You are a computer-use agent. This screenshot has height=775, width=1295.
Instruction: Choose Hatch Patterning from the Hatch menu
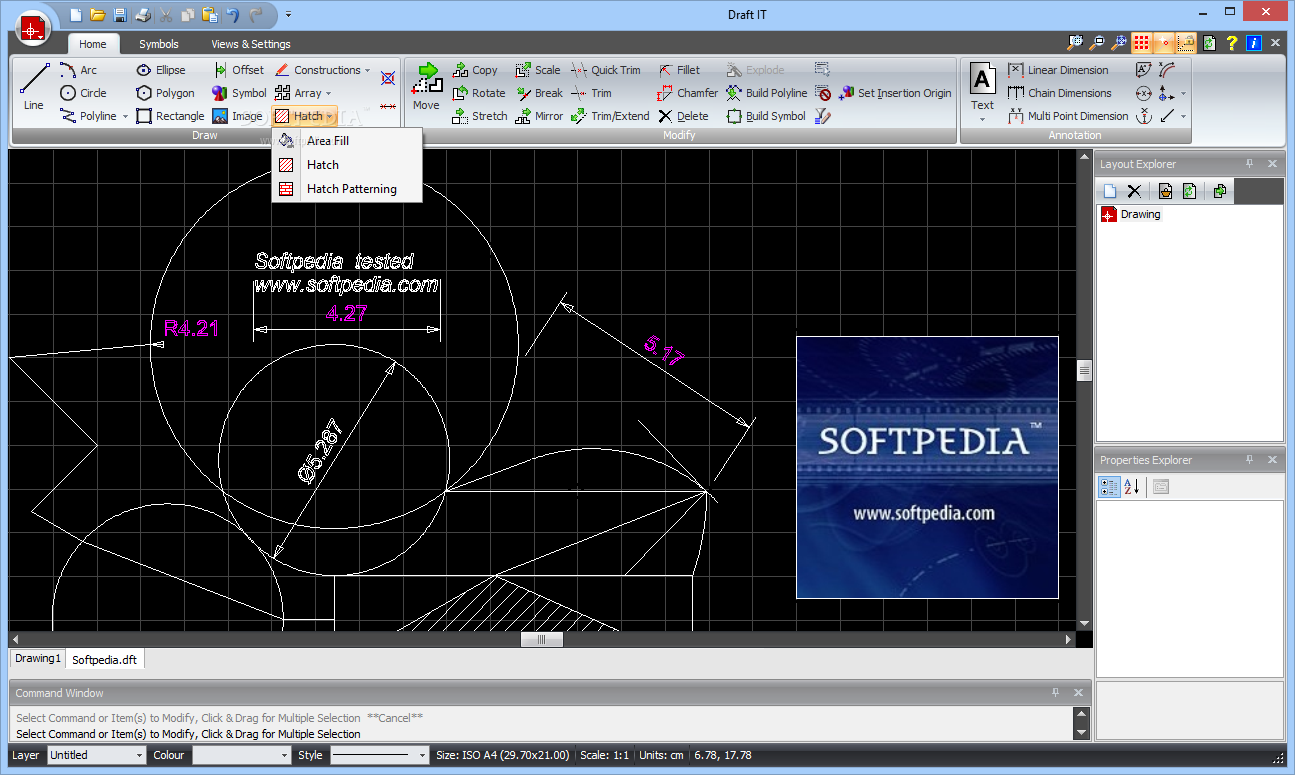coord(351,189)
